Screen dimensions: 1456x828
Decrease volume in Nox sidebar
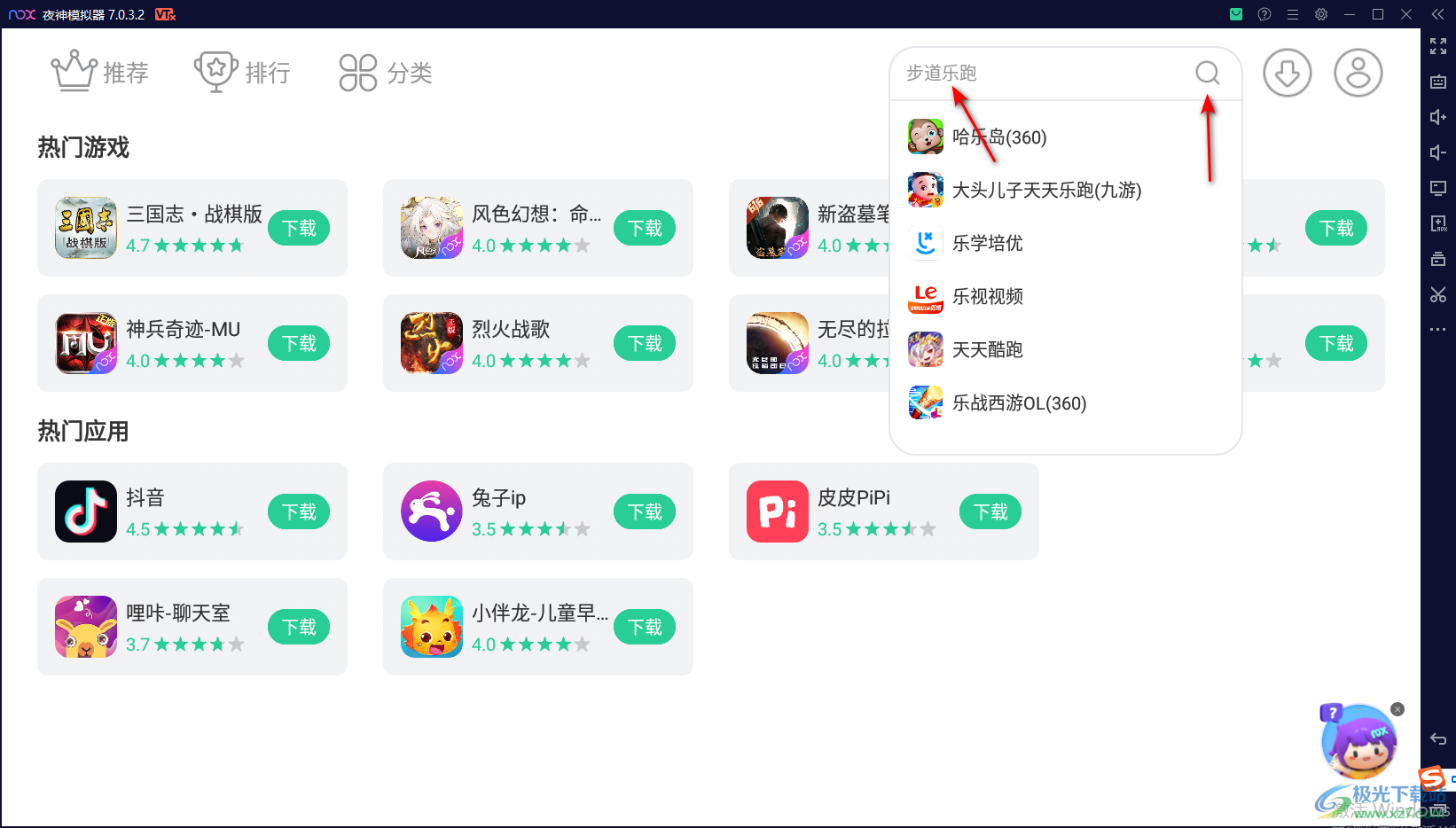[x=1438, y=152]
